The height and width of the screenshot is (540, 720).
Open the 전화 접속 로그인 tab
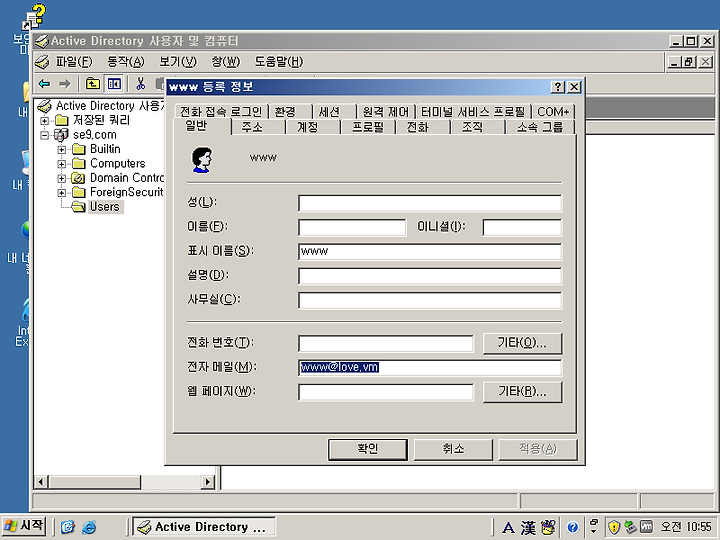[220, 112]
